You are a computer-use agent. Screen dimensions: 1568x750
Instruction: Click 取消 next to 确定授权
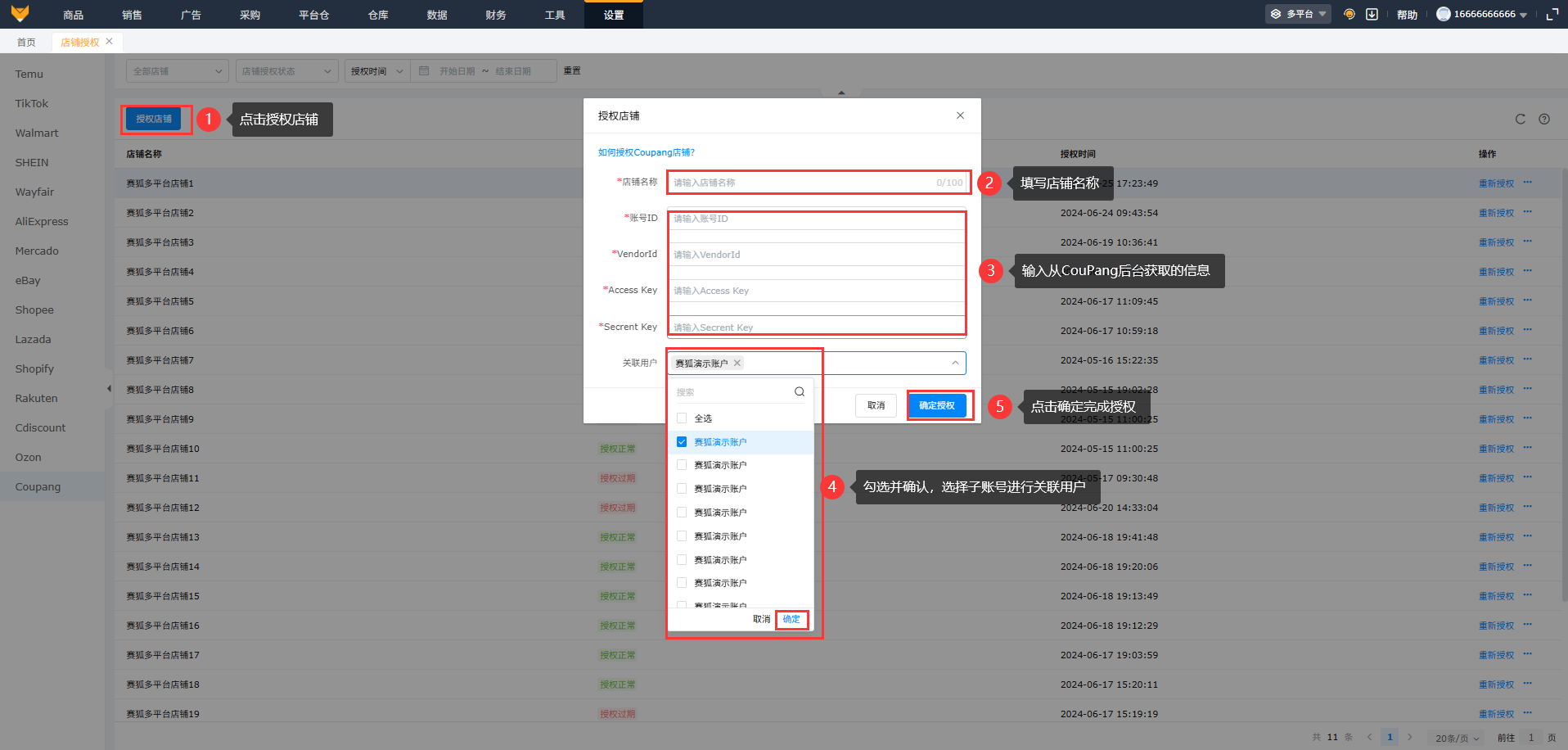876,405
